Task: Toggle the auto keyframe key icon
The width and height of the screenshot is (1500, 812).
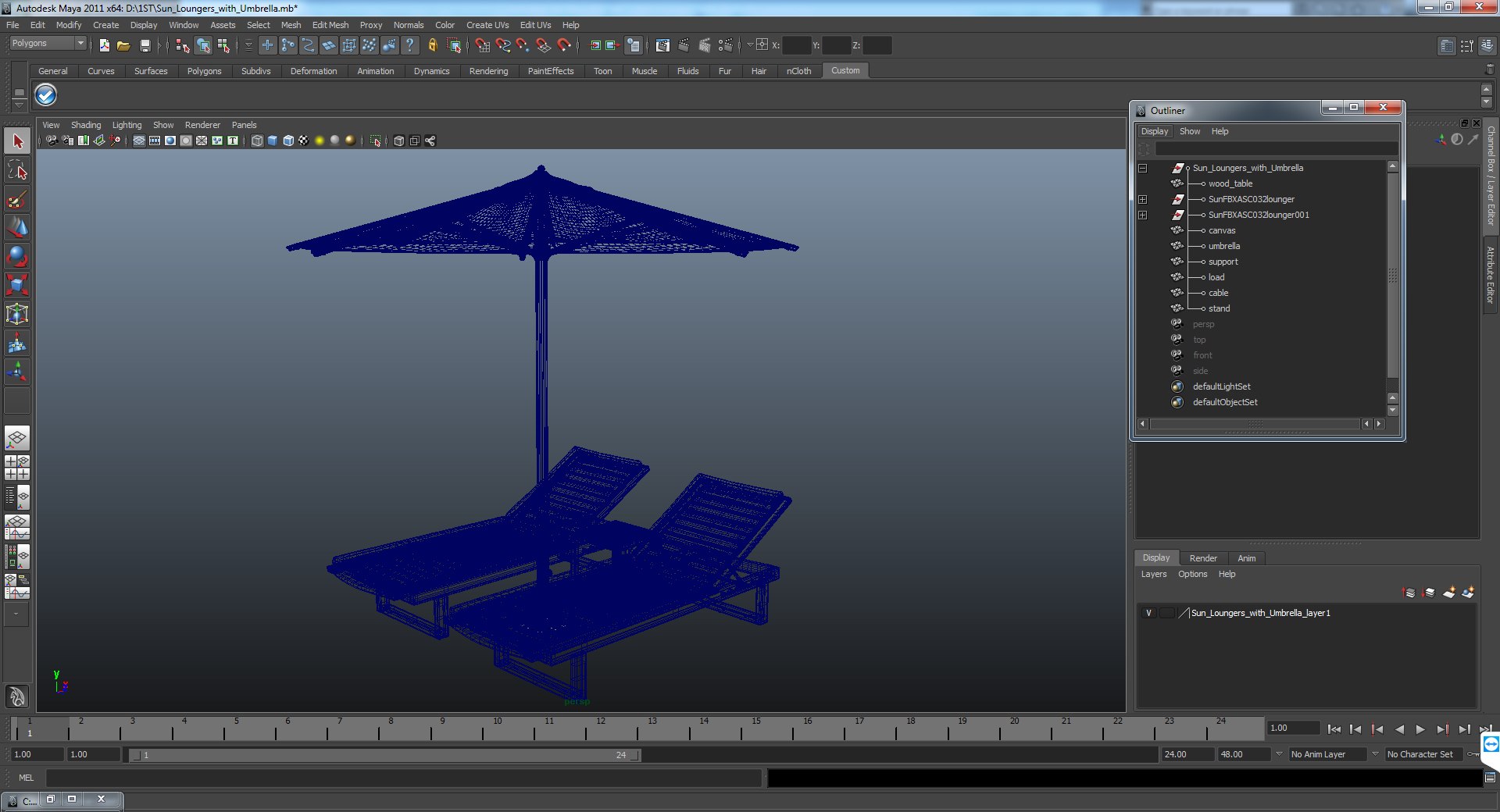Action: coord(1472,754)
